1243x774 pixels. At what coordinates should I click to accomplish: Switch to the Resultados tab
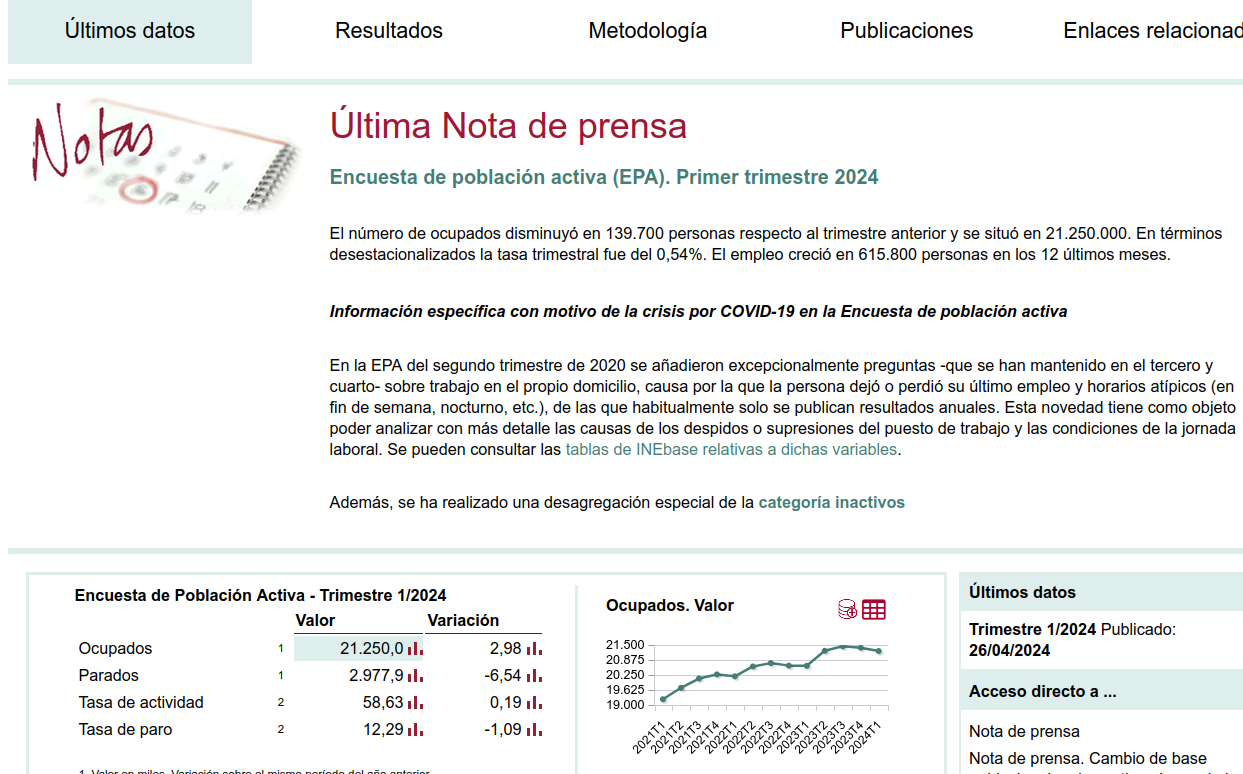coord(389,31)
